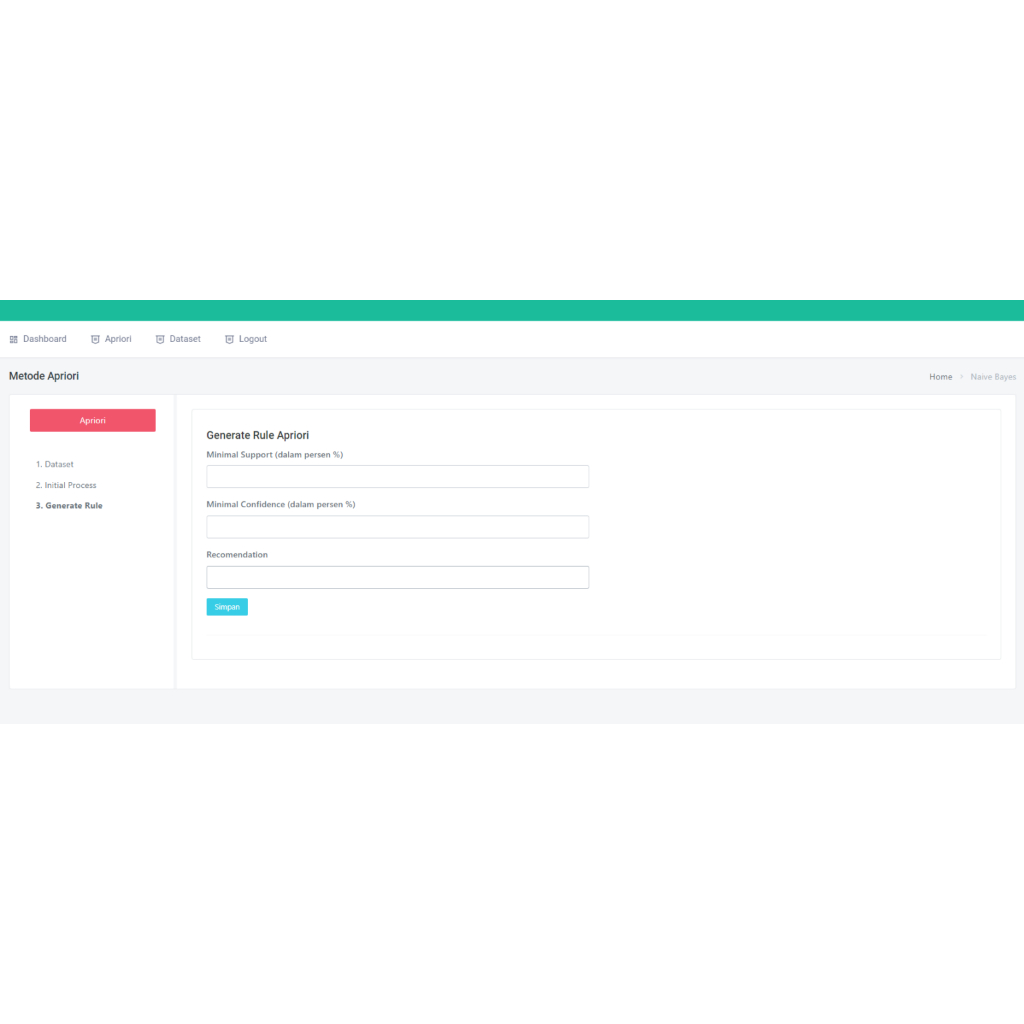Click the Minimal Confidence label
The width and height of the screenshot is (1024, 1024).
click(x=281, y=504)
